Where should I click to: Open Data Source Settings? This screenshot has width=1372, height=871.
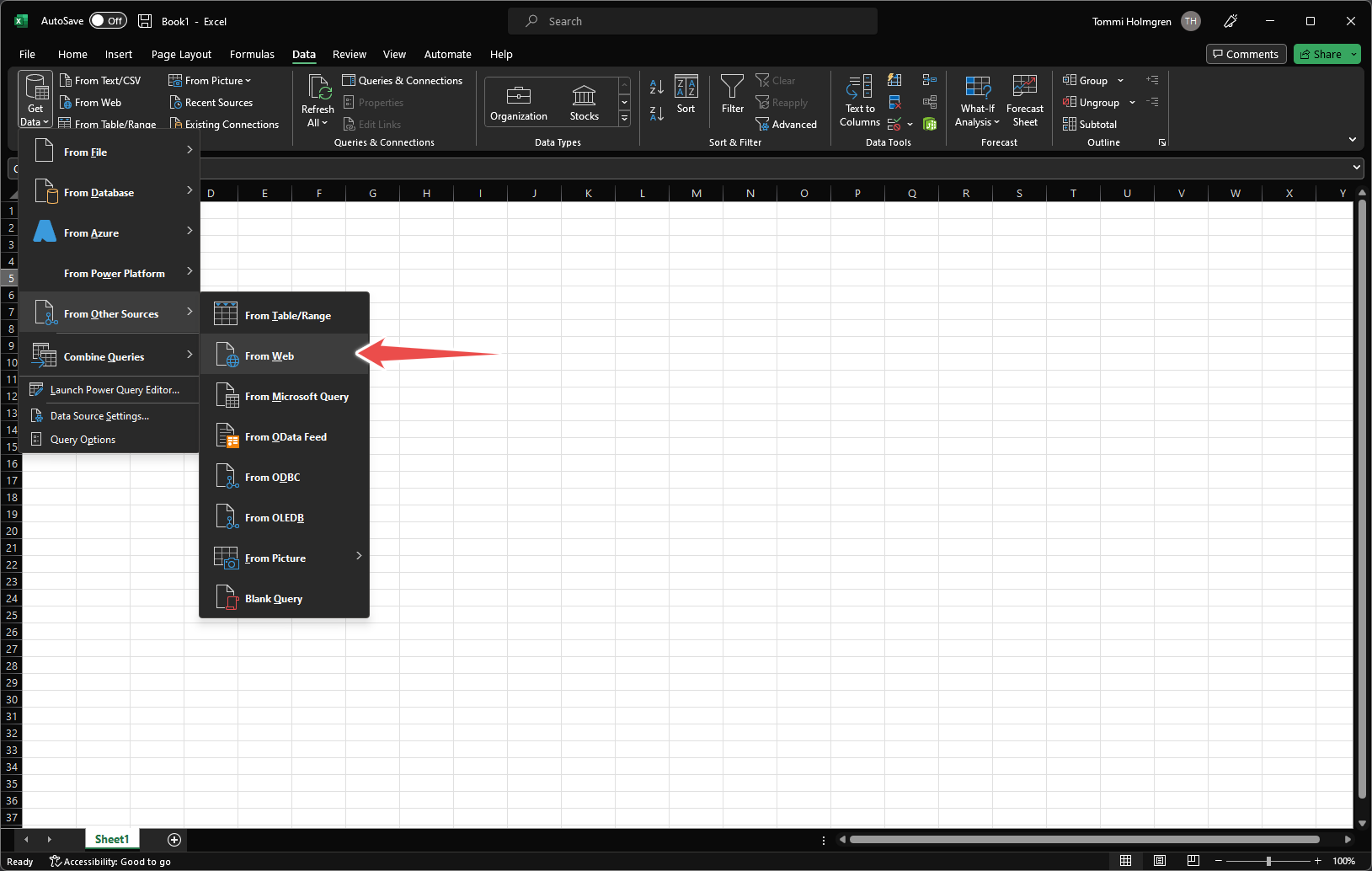(109, 416)
